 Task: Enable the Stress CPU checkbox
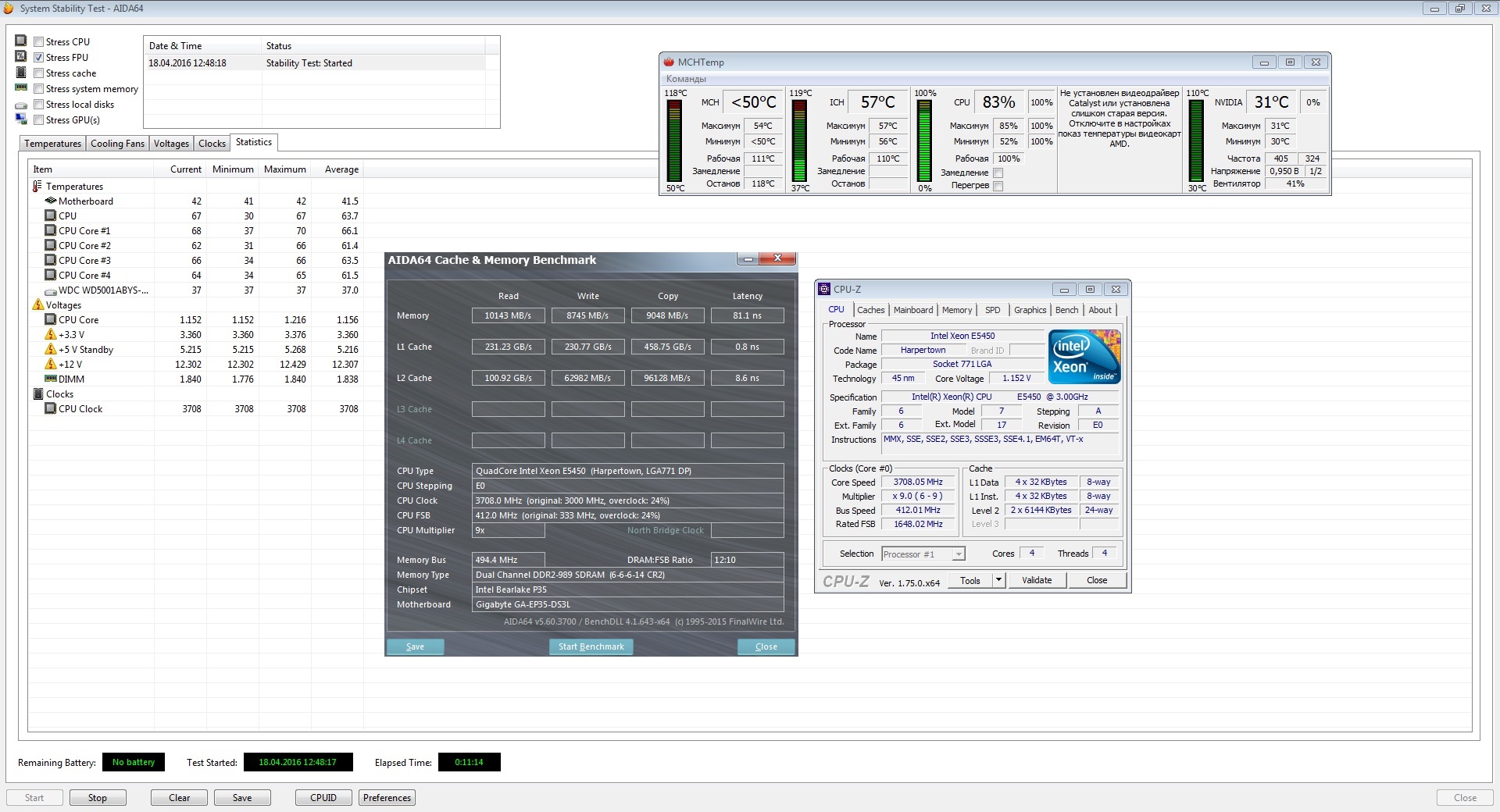[x=38, y=42]
